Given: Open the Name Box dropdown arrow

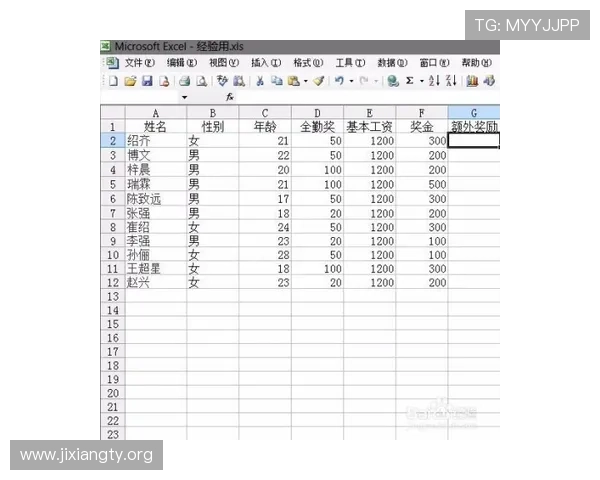Looking at the screenshot, I should pyautogui.click(x=185, y=97).
